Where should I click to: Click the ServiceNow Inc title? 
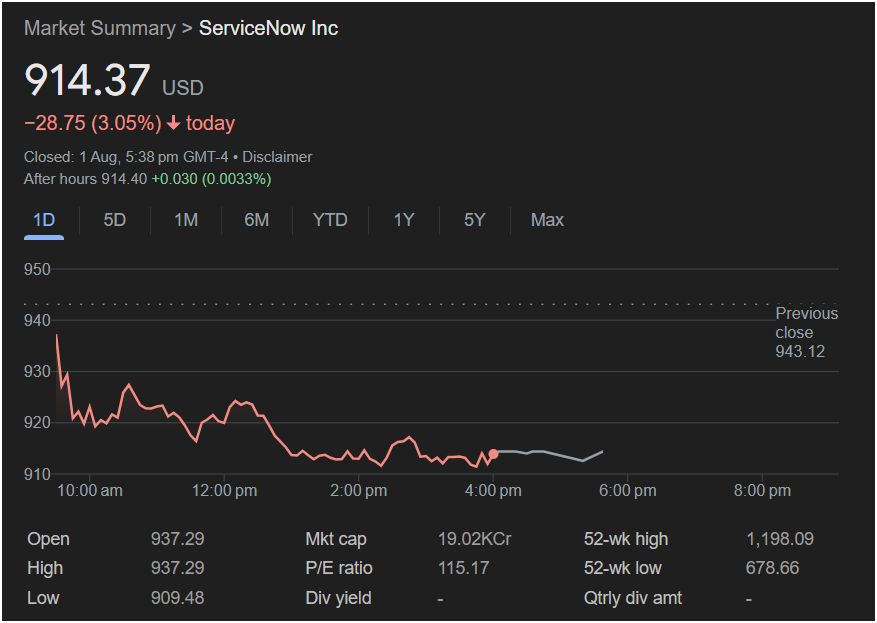[268, 29]
